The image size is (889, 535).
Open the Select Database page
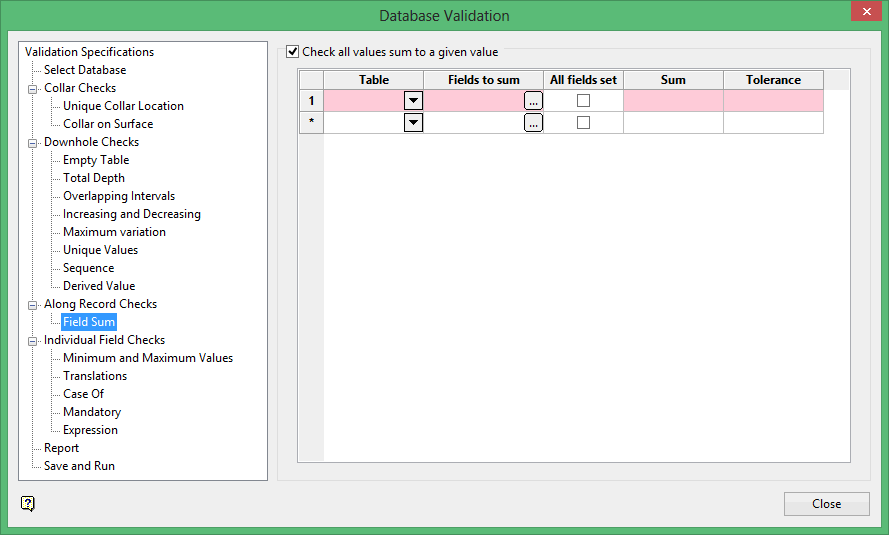[85, 70]
